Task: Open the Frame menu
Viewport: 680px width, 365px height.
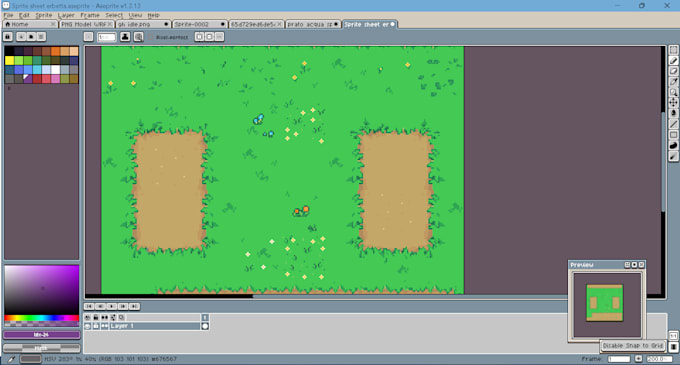Action: (90, 15)
